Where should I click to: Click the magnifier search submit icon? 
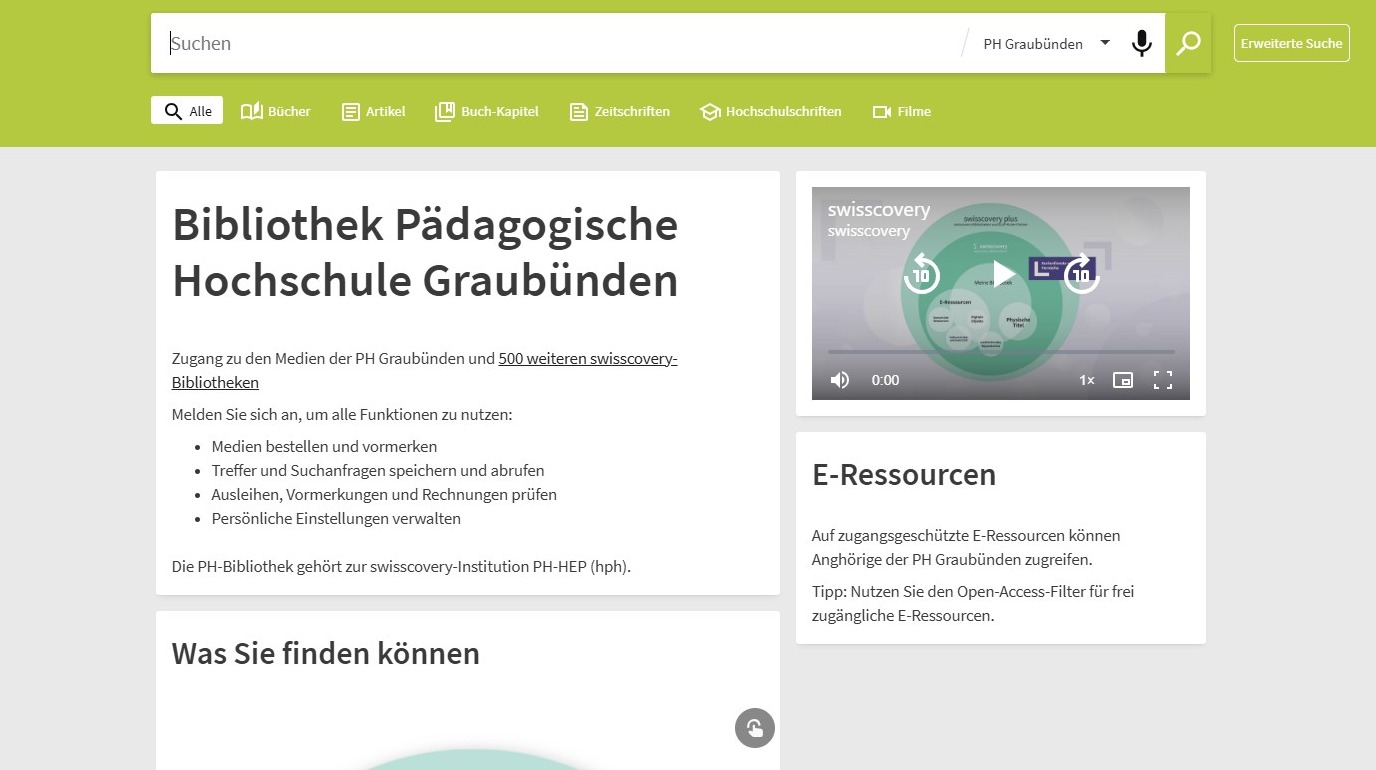[x=1188, y=43]
